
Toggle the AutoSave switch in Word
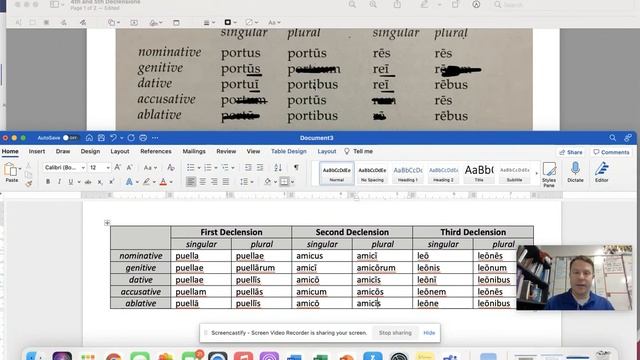coord(70,138)
